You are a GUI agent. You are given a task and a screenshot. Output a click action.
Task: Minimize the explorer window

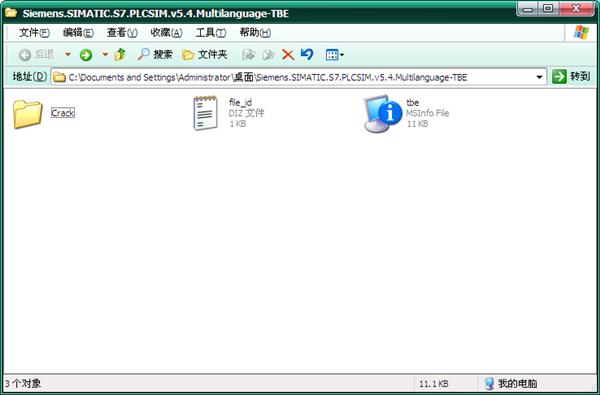[x=528, y=9]
